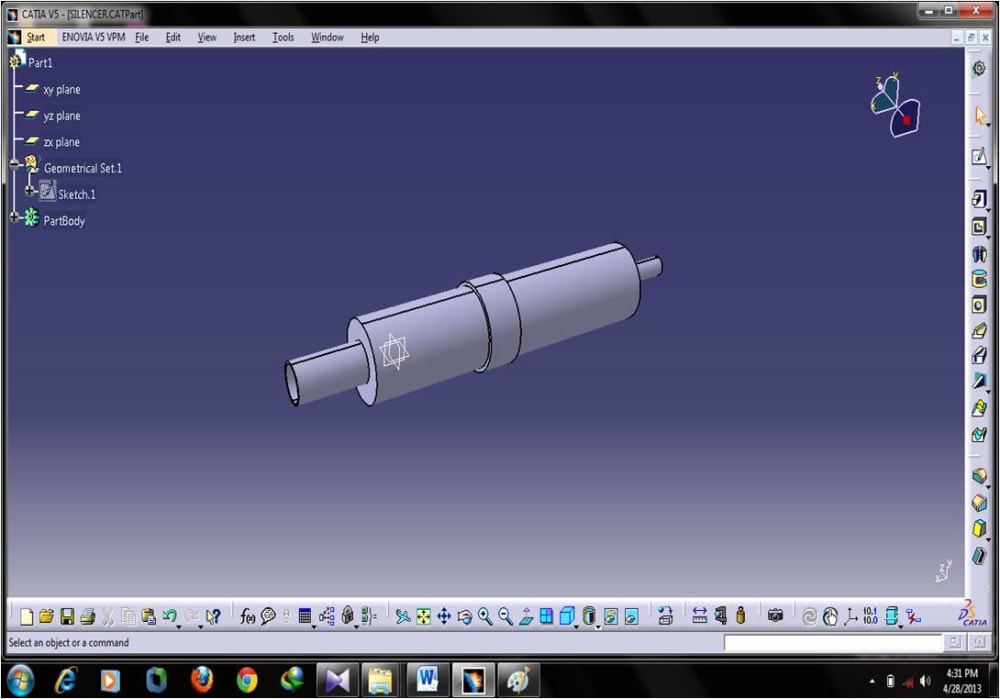This screenshot has height=699, width=1000.
Task: Expand the Sketch.1 tree node
Action: pos(29,191)
